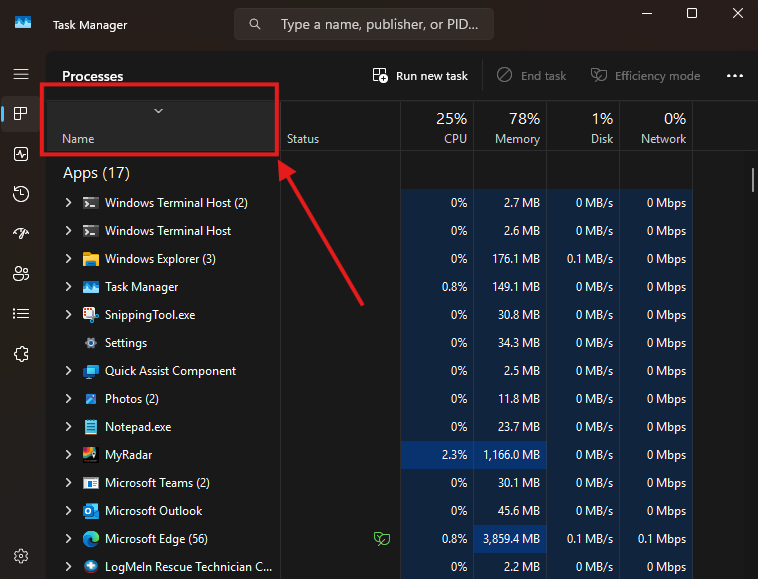Click the SnippingTool.exe icon
The width and height of the screenshot is (758, 579).
pyautogui.click(x=90, y=315)
